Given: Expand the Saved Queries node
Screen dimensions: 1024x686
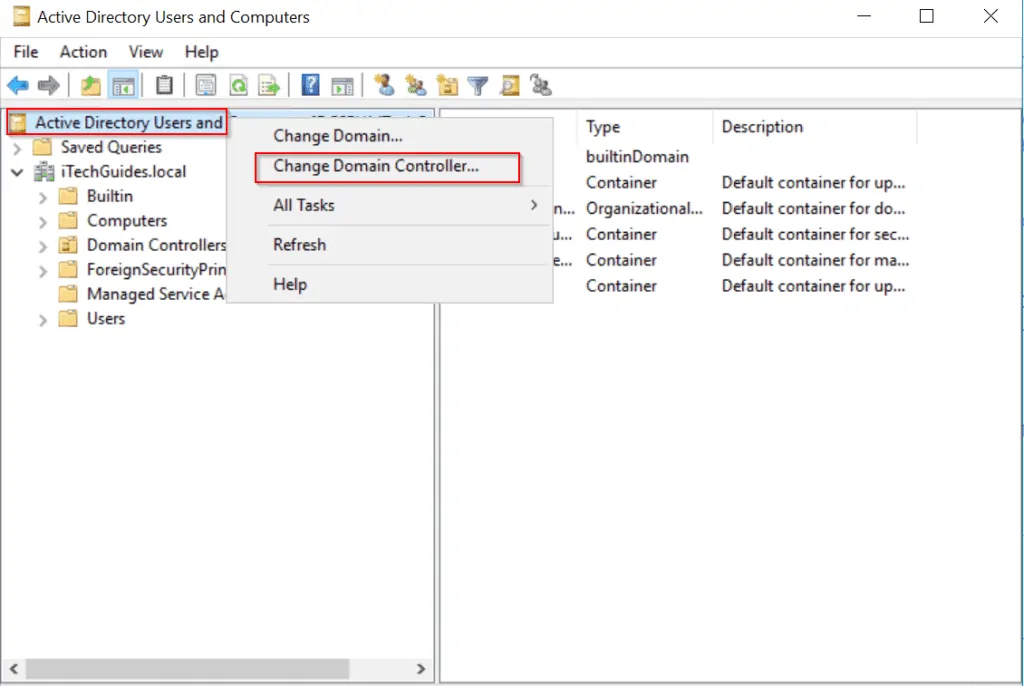Looking at the screenshot, I should coord(17,148).
